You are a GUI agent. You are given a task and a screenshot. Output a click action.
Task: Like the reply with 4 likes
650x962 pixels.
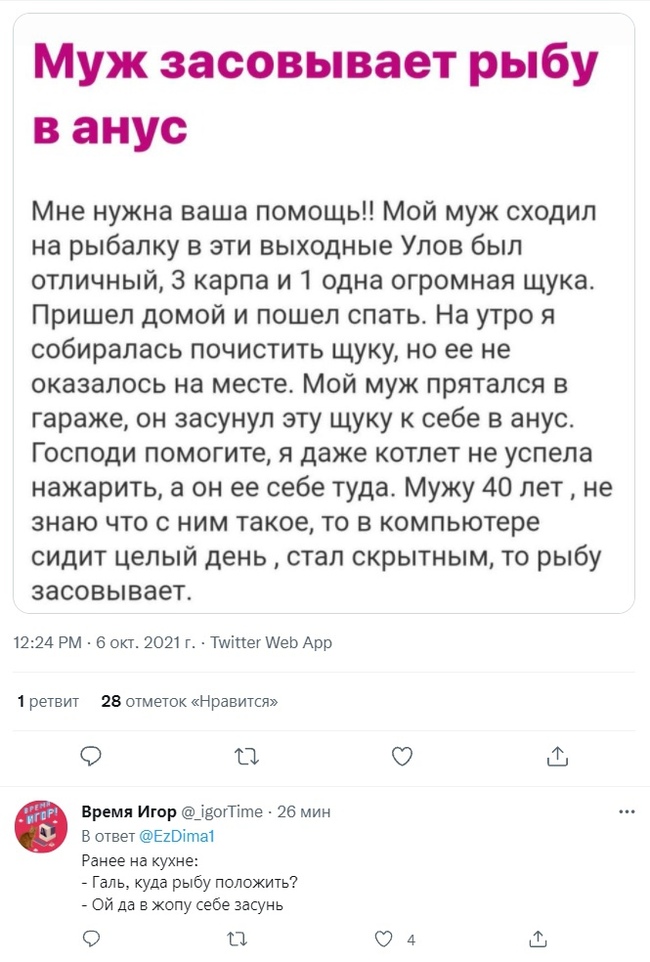(x=383, y=938)
